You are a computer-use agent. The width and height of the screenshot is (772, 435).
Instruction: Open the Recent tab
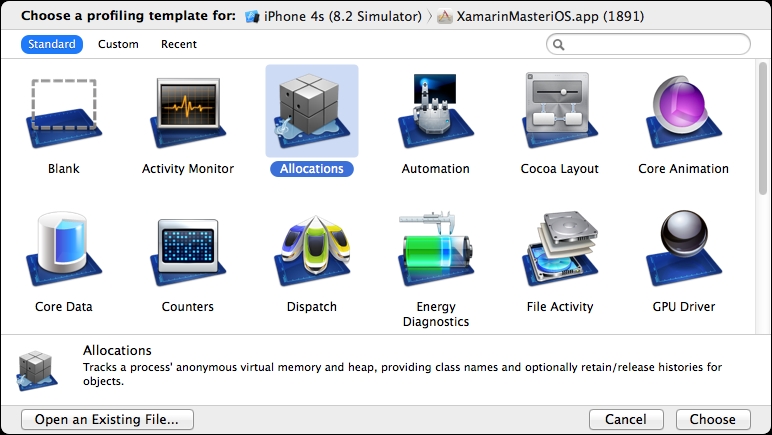click(x=179, y=44)
